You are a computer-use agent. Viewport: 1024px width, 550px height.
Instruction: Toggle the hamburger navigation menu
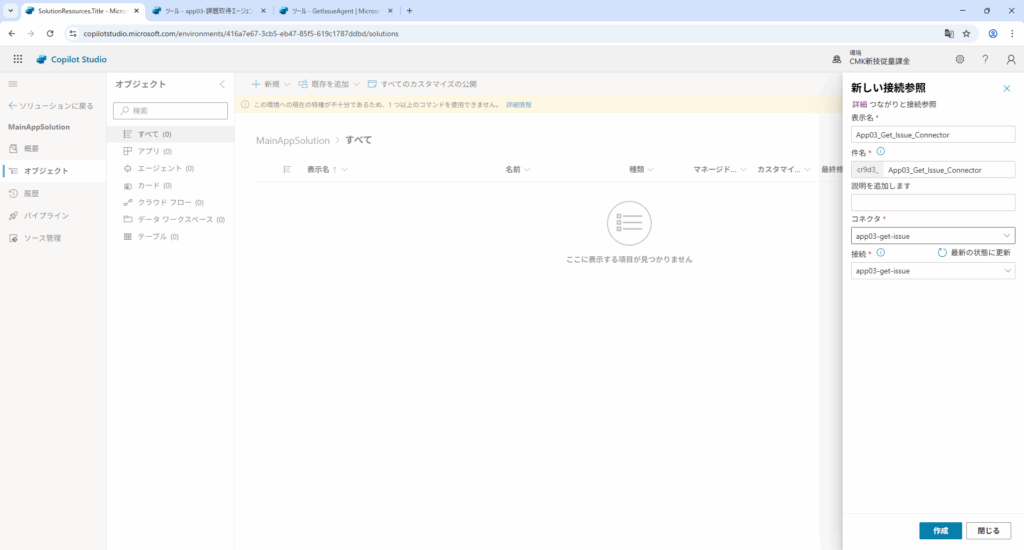pos(13,84)
